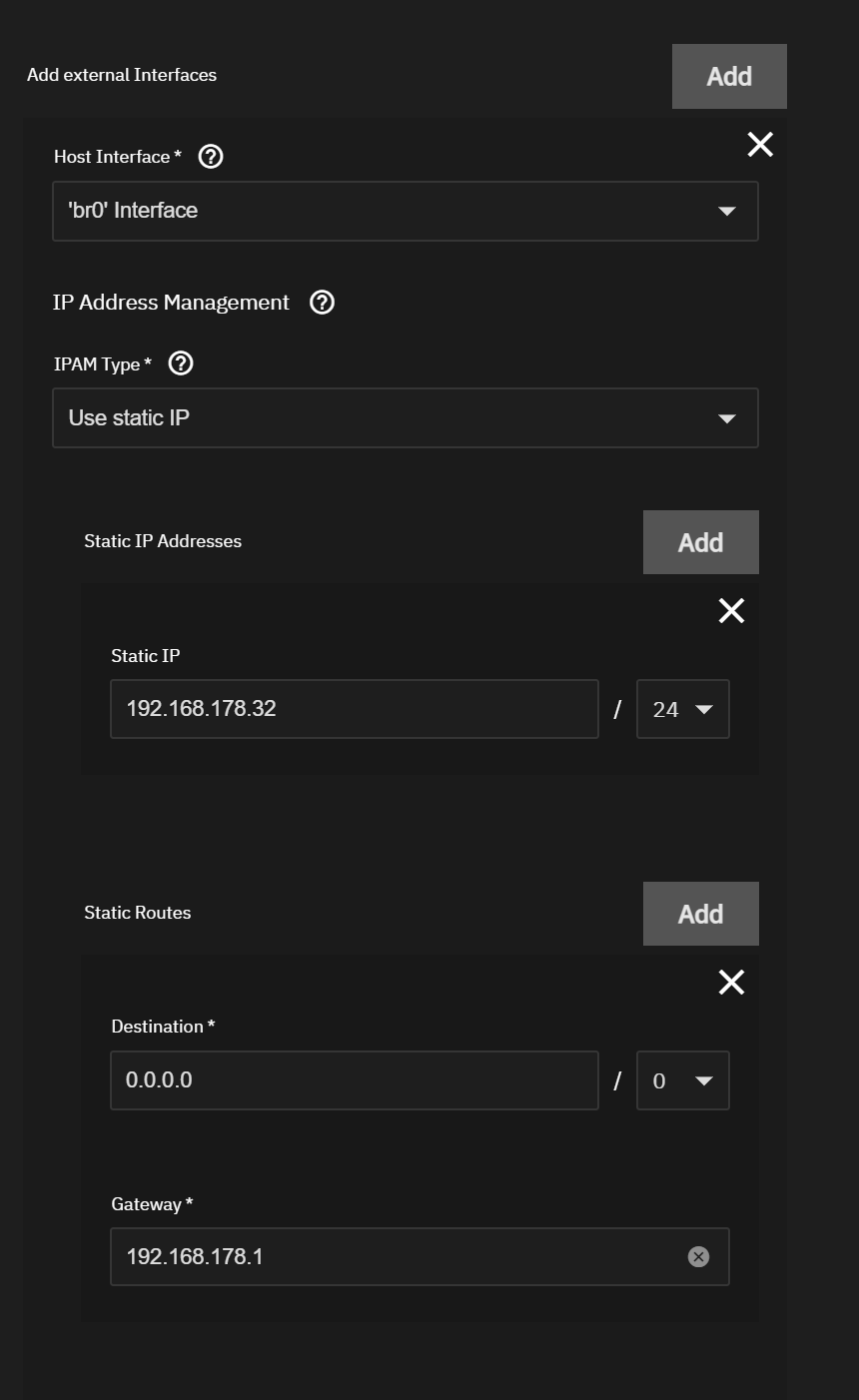Remove the Static Route entry via X
The width and height of the screenshot is (859, 1400).
coord(731,982)
